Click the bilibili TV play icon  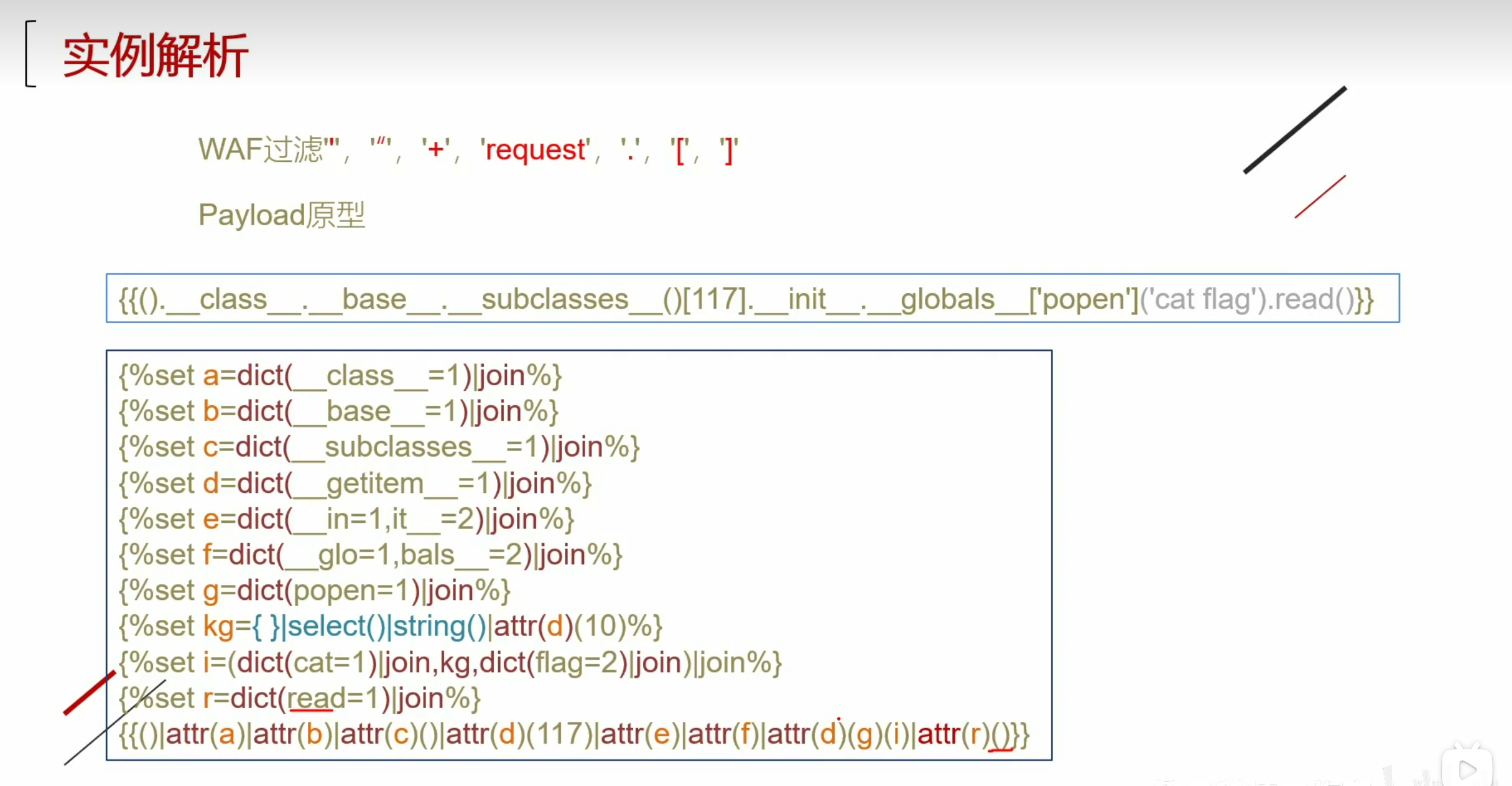(x=1467, y=768)
